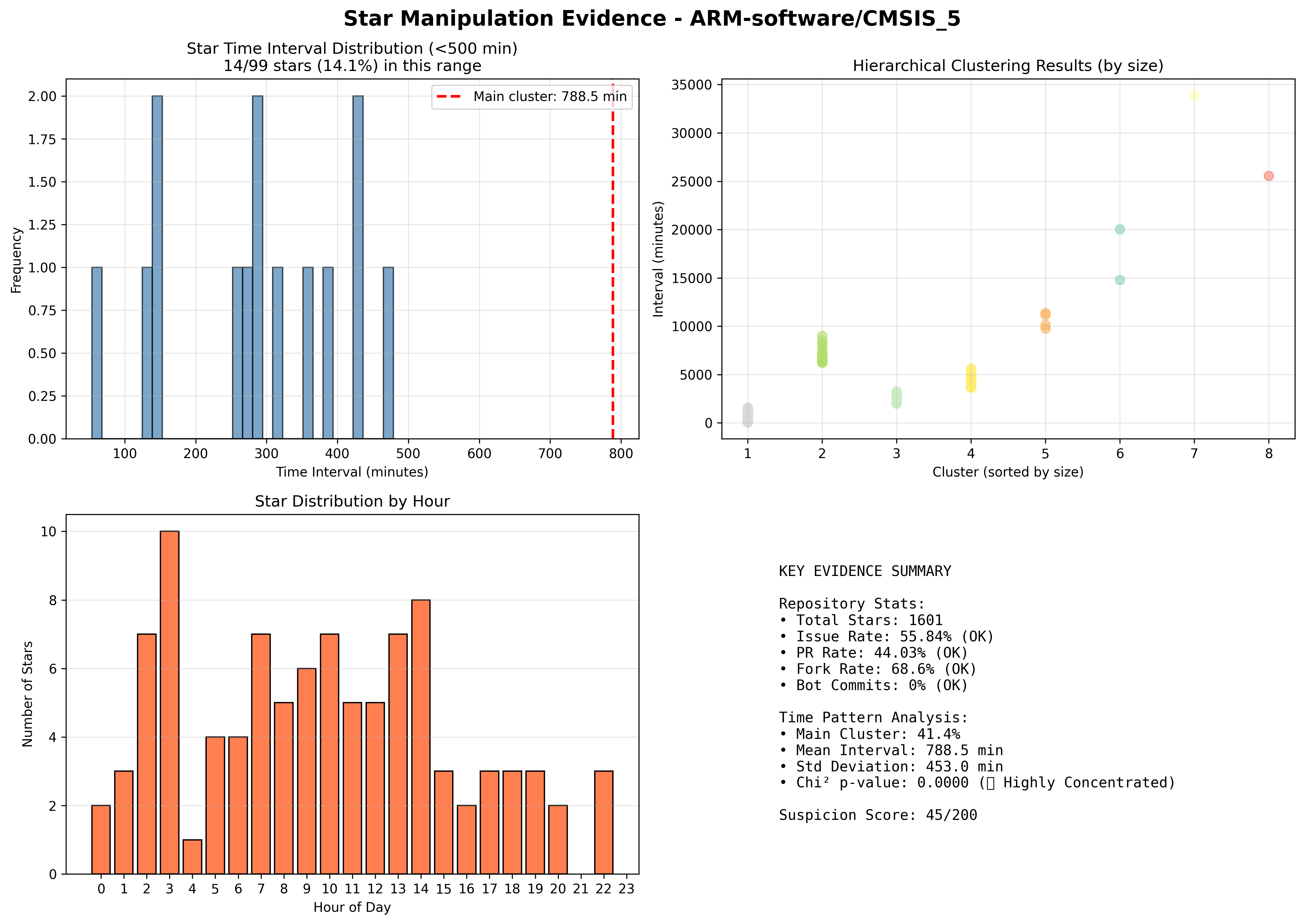1304x924 pixels.
Task: Click the histogram bar near 470 minutes
Action: 388,353
